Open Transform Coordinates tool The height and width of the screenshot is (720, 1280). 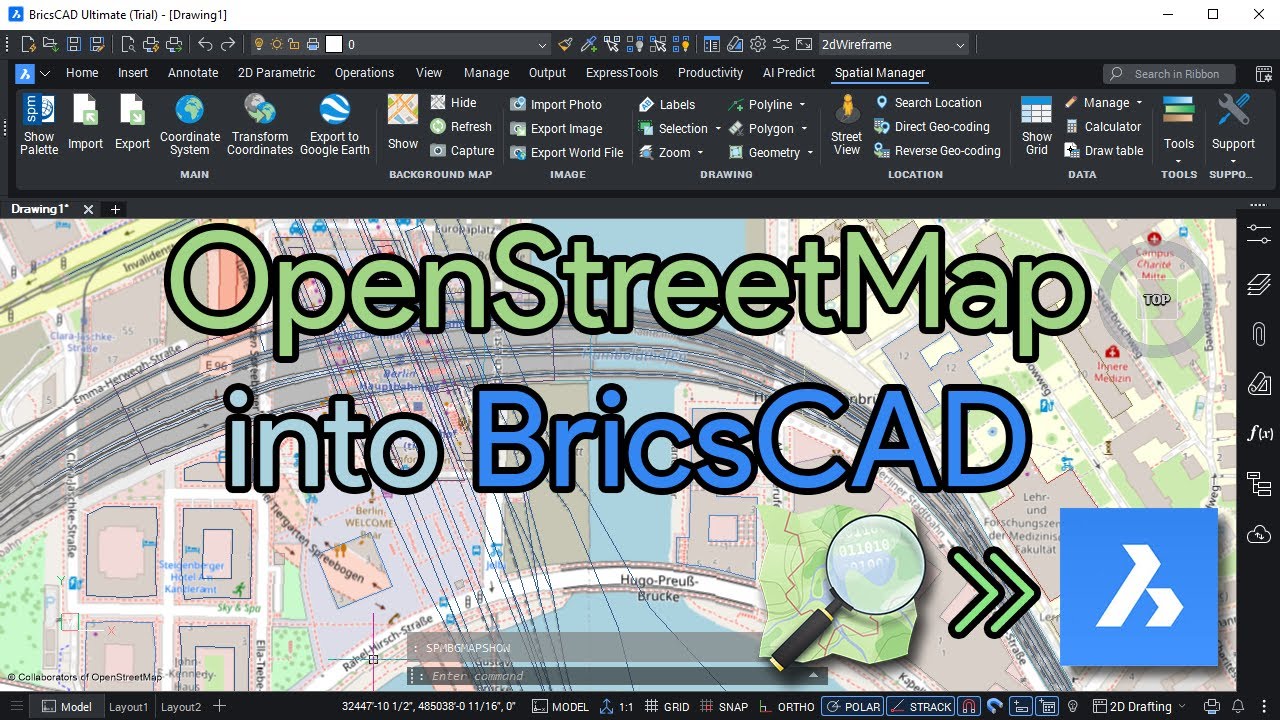coord(260,124)
